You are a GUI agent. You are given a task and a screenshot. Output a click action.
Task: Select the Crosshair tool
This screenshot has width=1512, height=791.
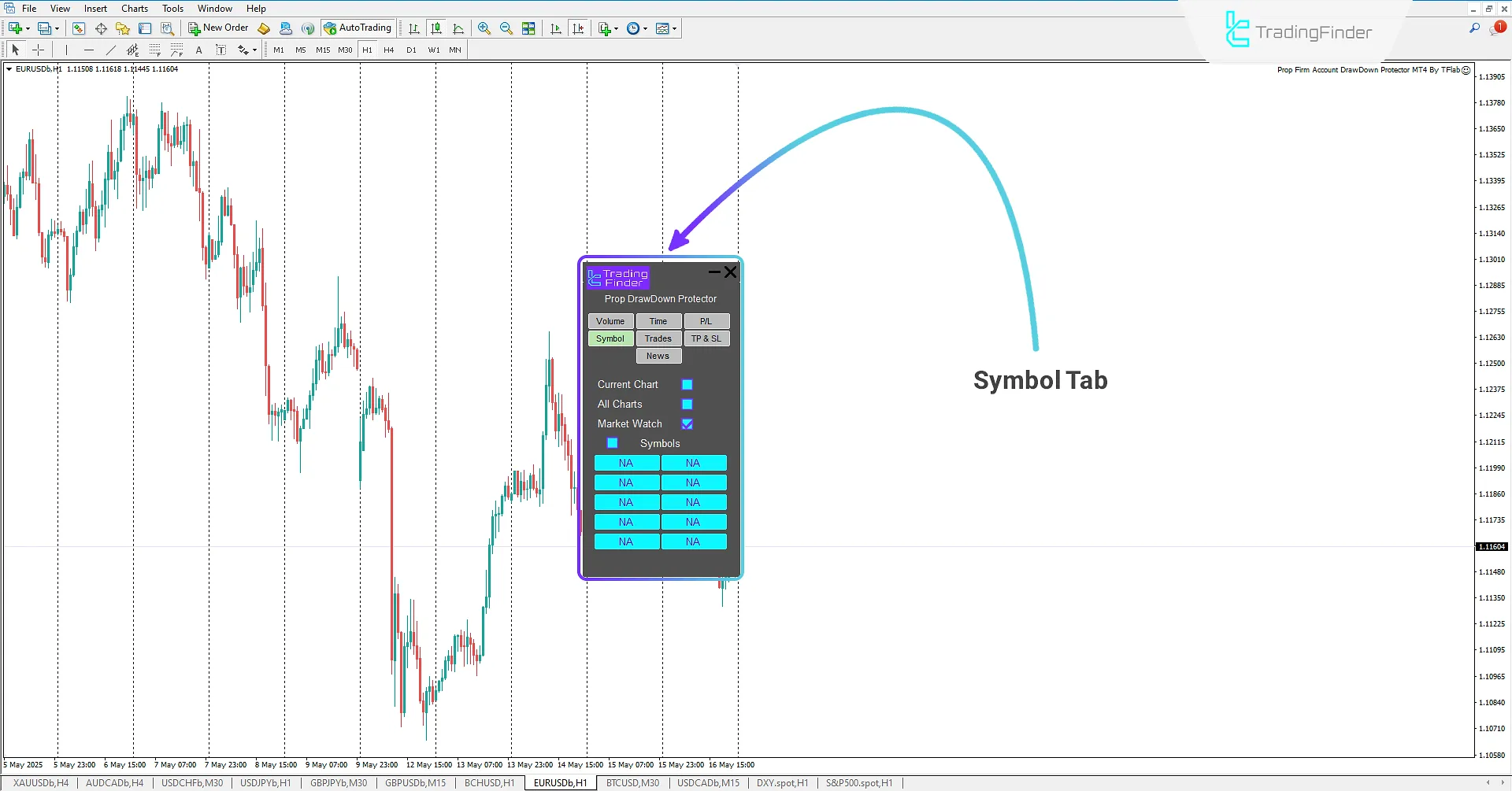[38, 49]
